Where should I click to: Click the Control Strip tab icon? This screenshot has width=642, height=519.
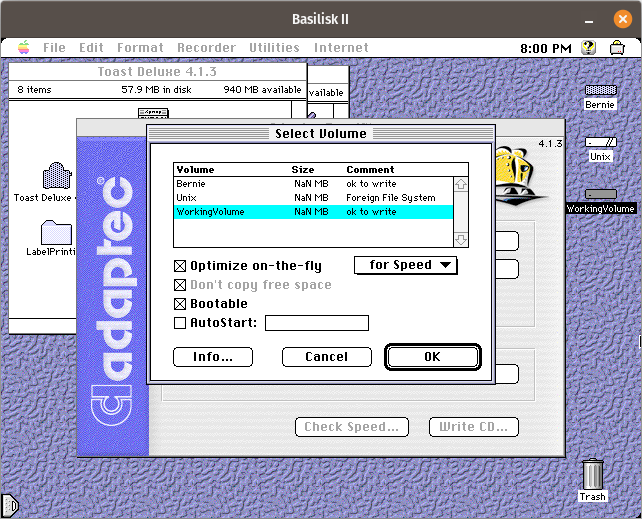click(x=10, y=506)
